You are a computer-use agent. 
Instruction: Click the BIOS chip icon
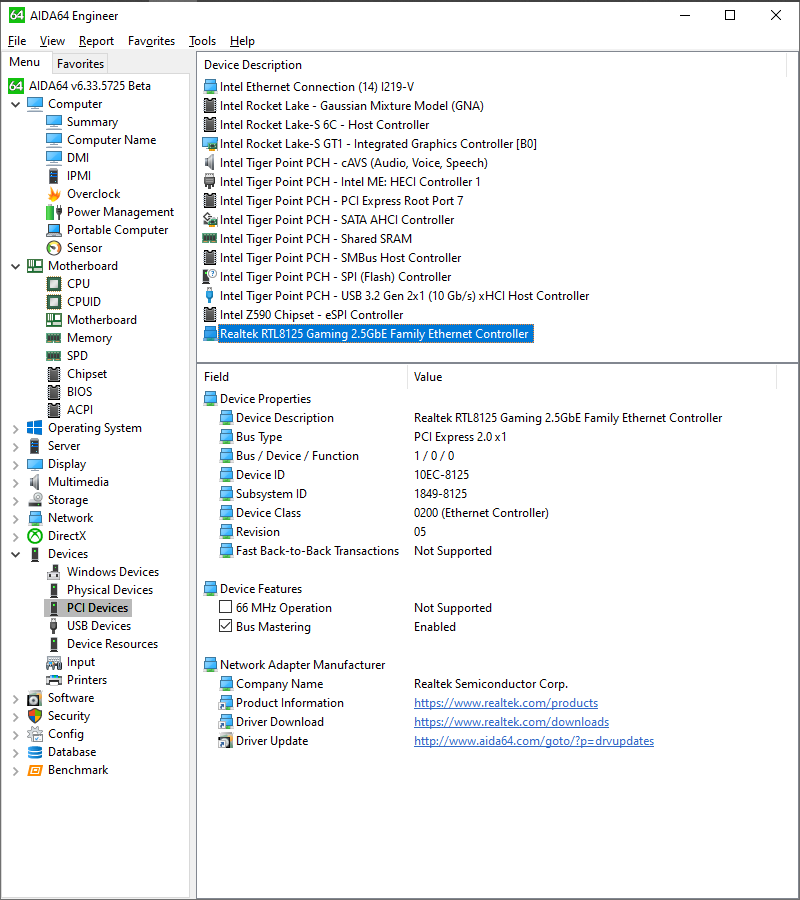54,392
